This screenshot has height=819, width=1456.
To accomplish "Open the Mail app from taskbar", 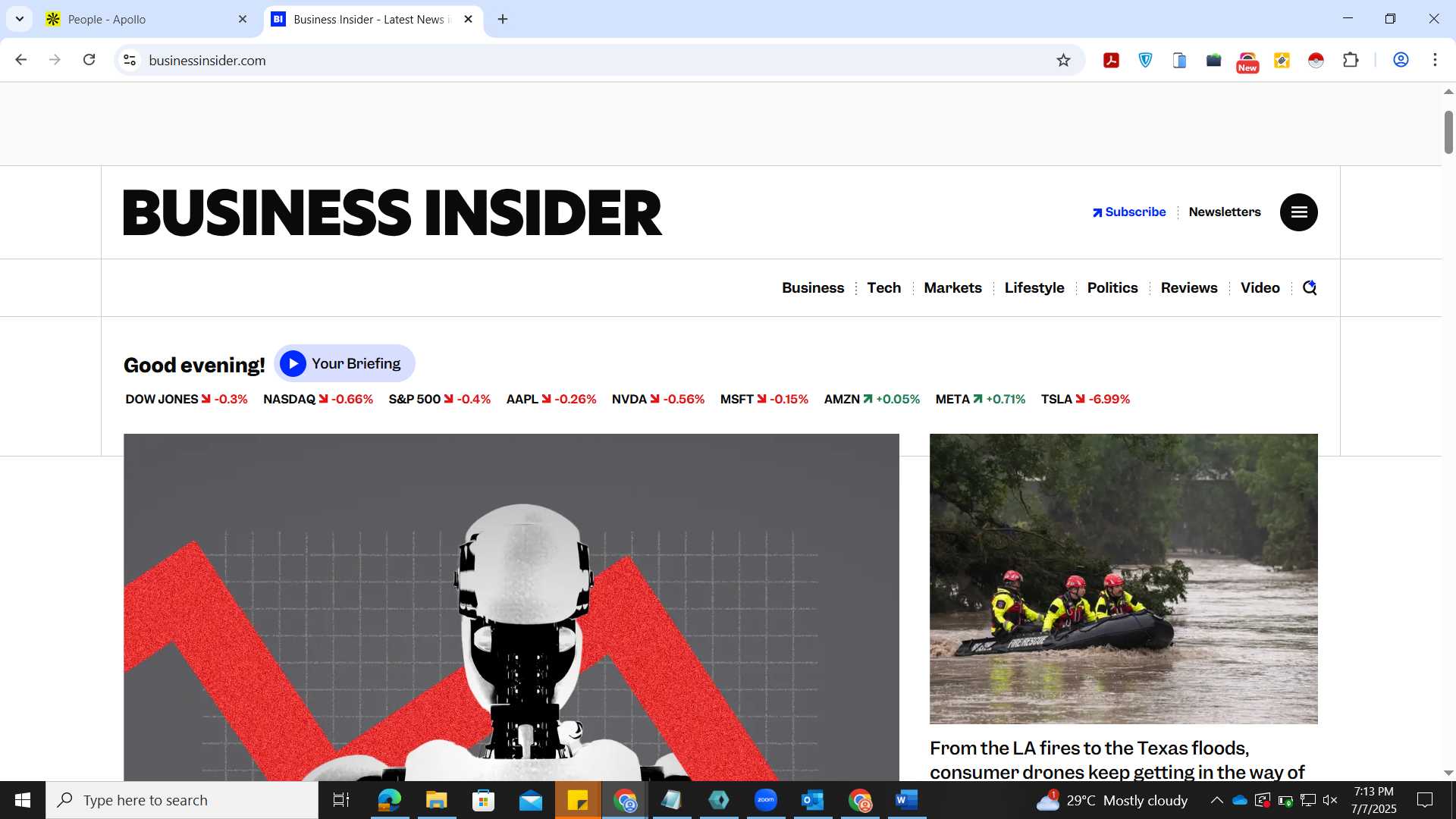I will tap(531, 800).
